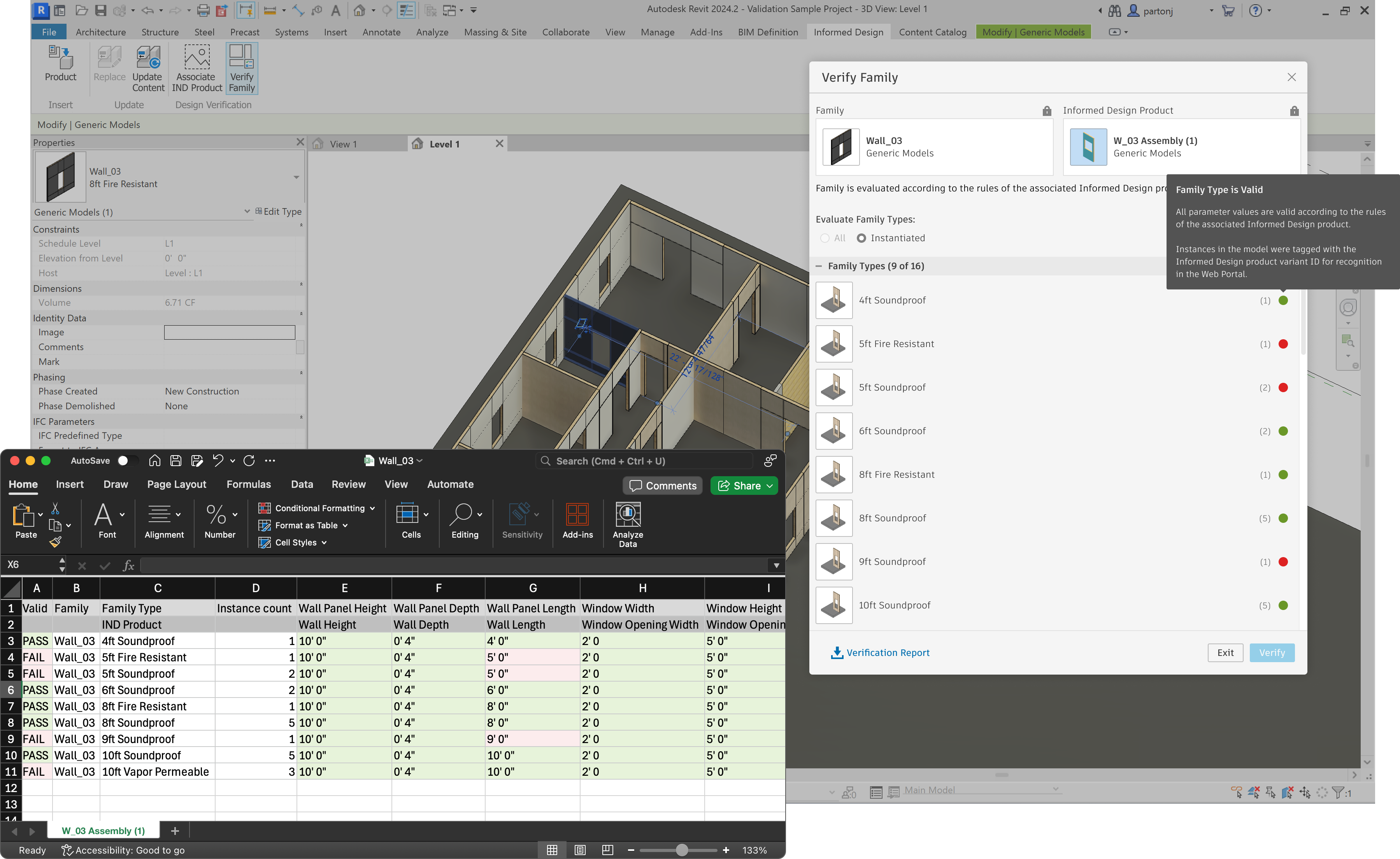Click the Verify button
Viewport: 1400px width, 859px height.
coord(1272,652)
